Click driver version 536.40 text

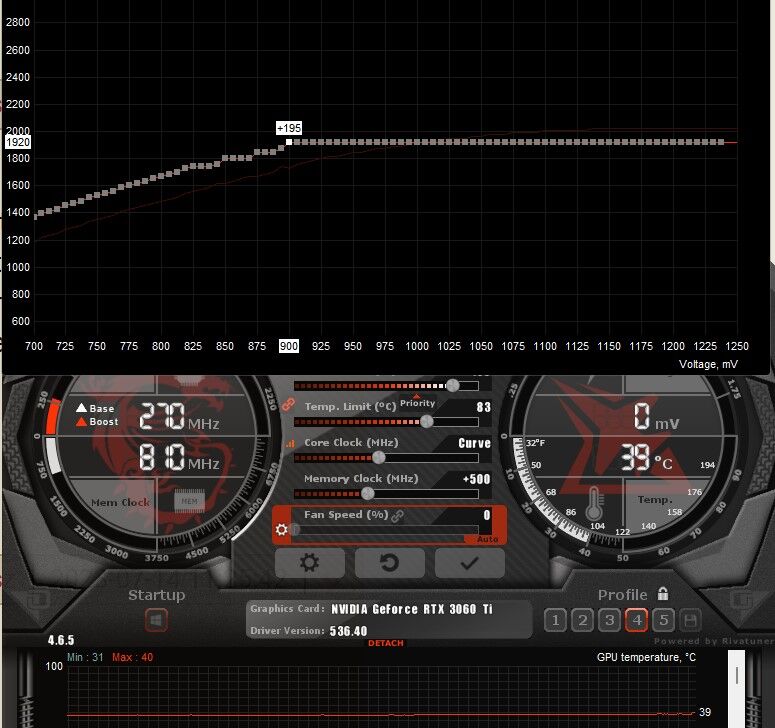348,631
